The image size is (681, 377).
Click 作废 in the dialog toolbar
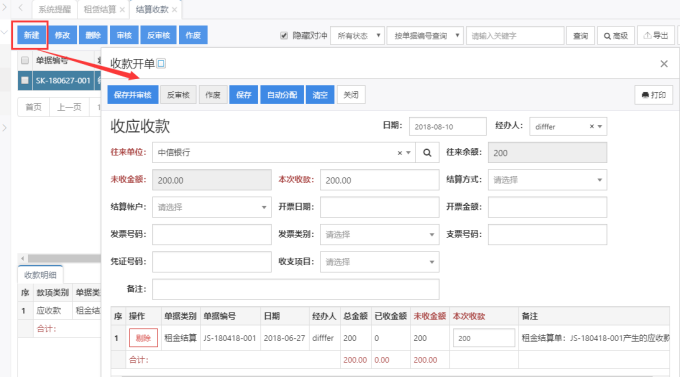pos(213,95)
